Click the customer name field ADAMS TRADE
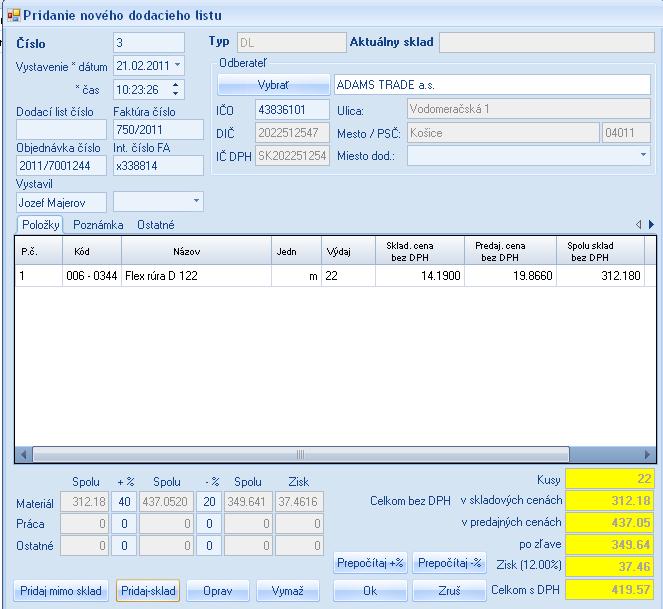Screen dimensions: 663x609 [492, 85]
